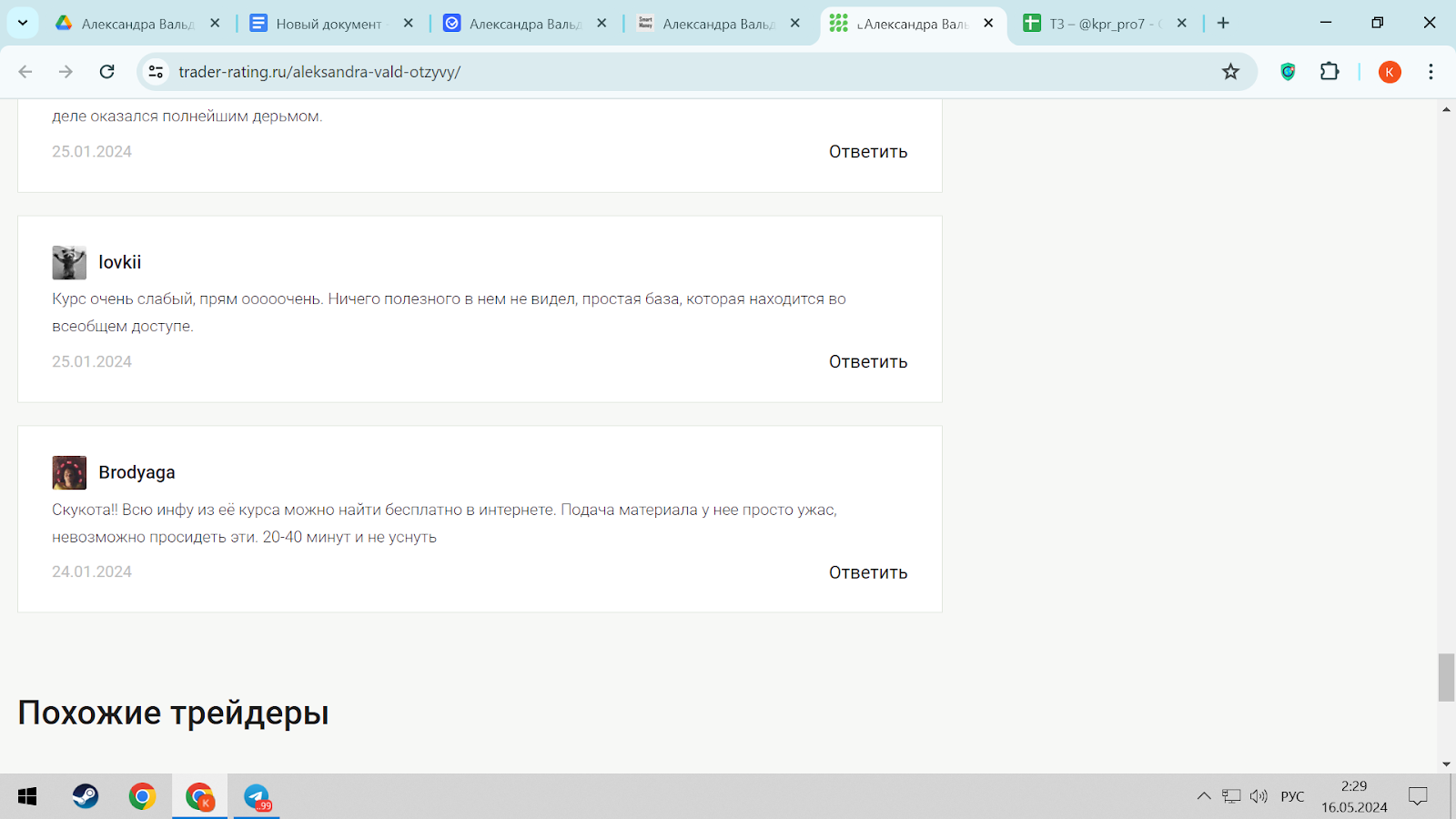Click the 24.01.2024 comment date

[x=92, y=571]
